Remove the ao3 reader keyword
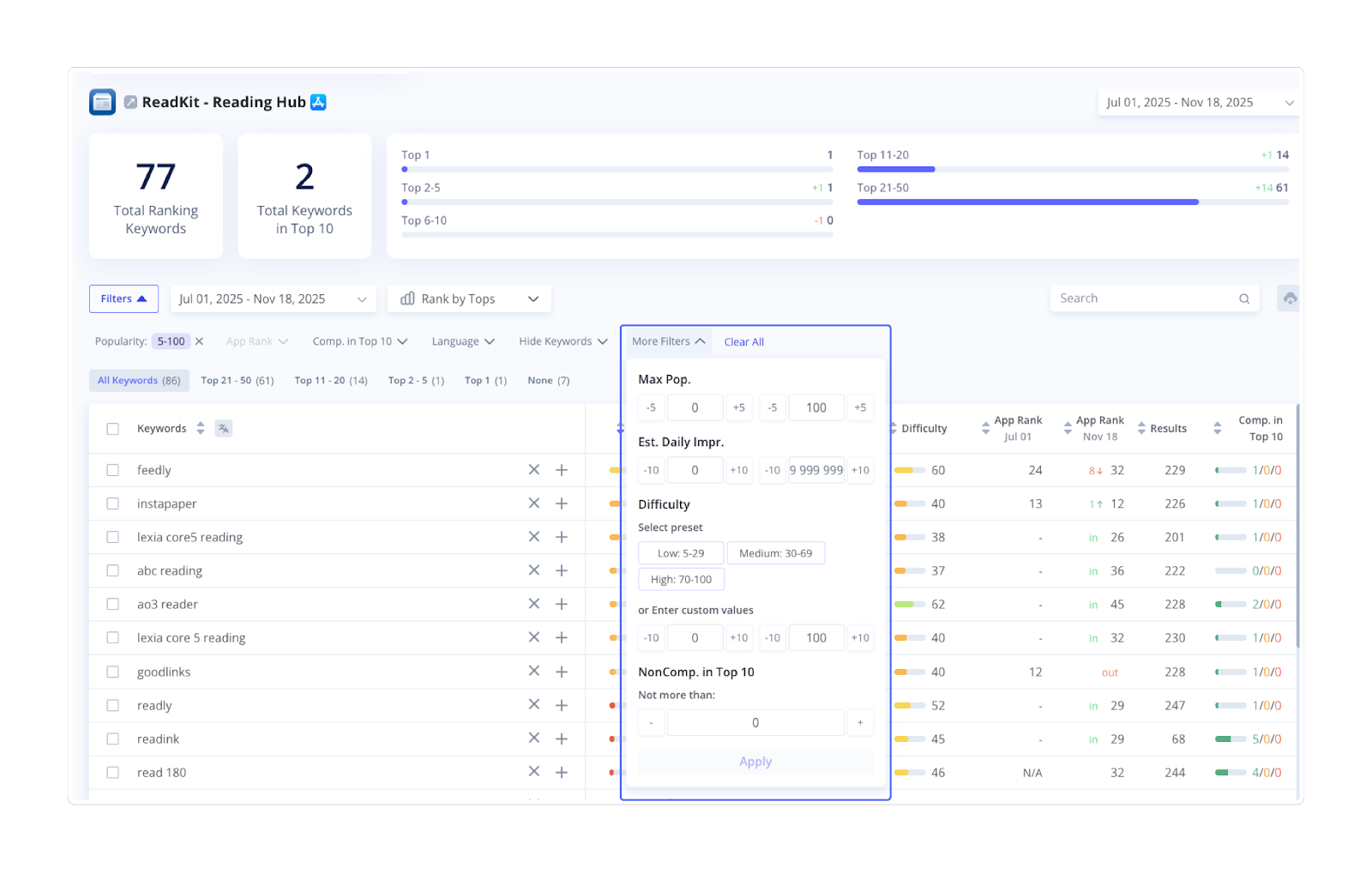Screen dimensions: 1372x874 pos(534,604)
